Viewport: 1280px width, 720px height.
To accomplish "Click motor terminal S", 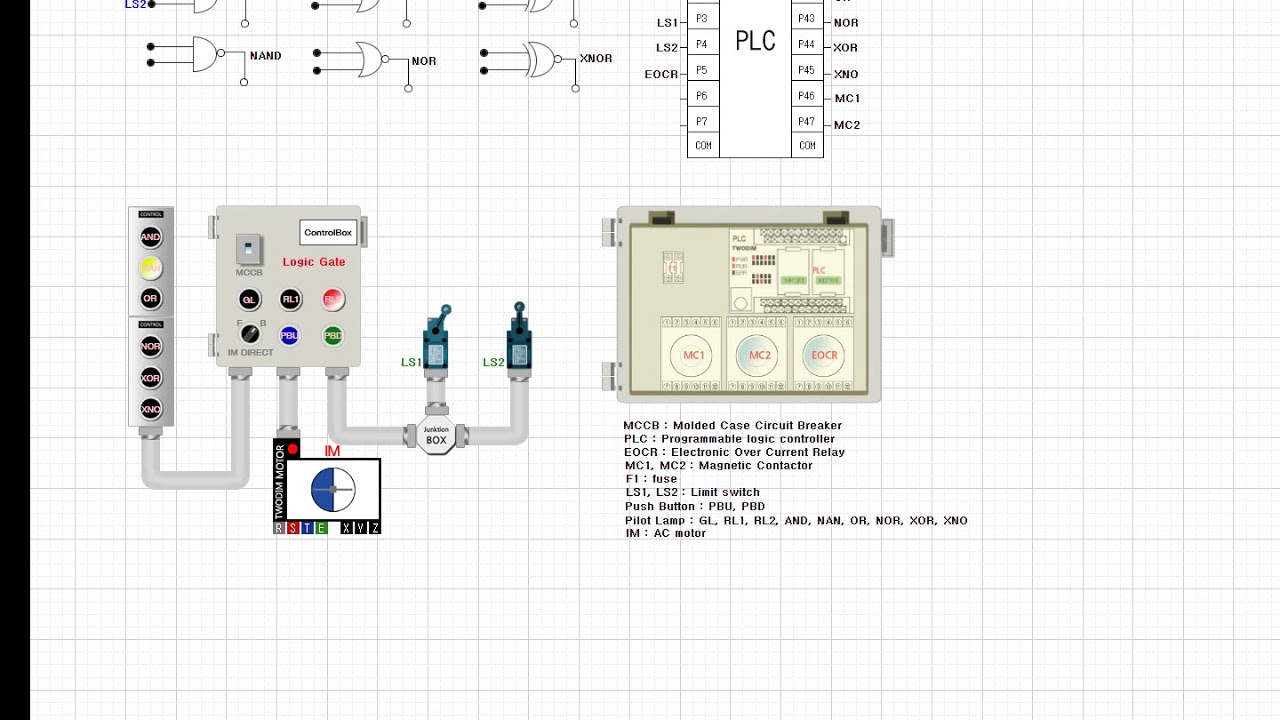I will [x=293, y=528].
